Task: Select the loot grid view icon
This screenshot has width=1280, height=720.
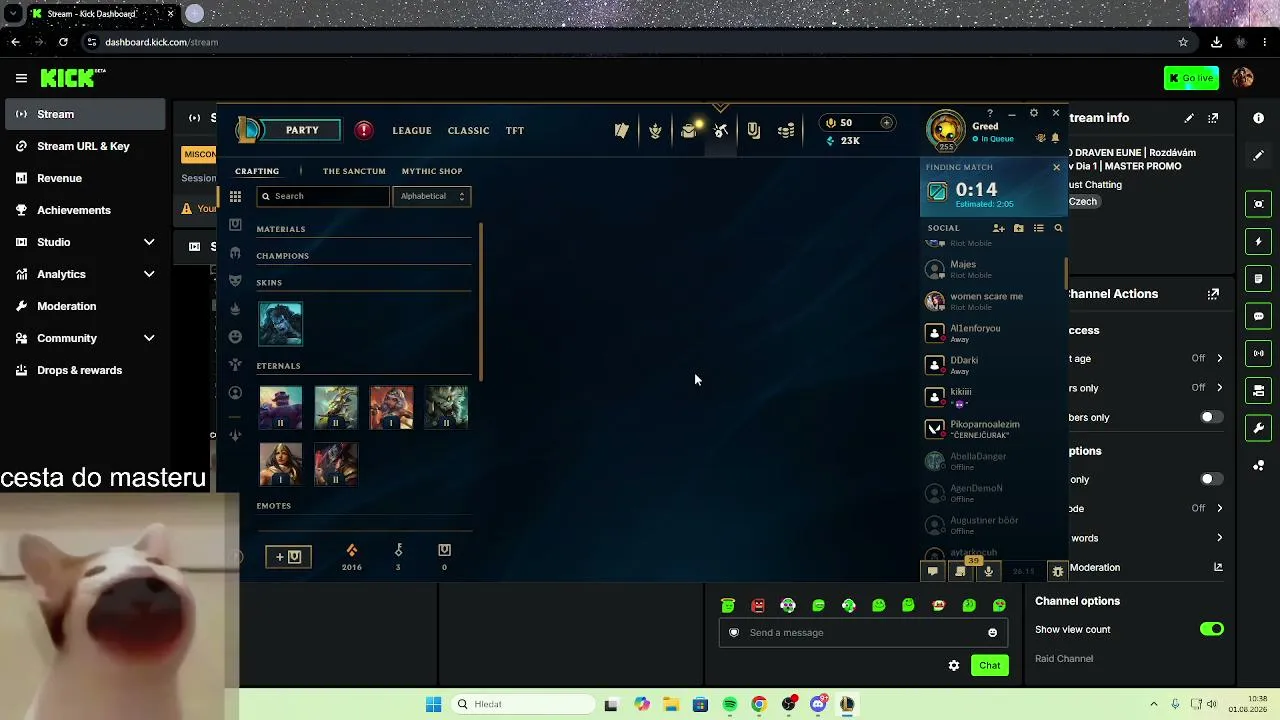Action: click(235, 197)
